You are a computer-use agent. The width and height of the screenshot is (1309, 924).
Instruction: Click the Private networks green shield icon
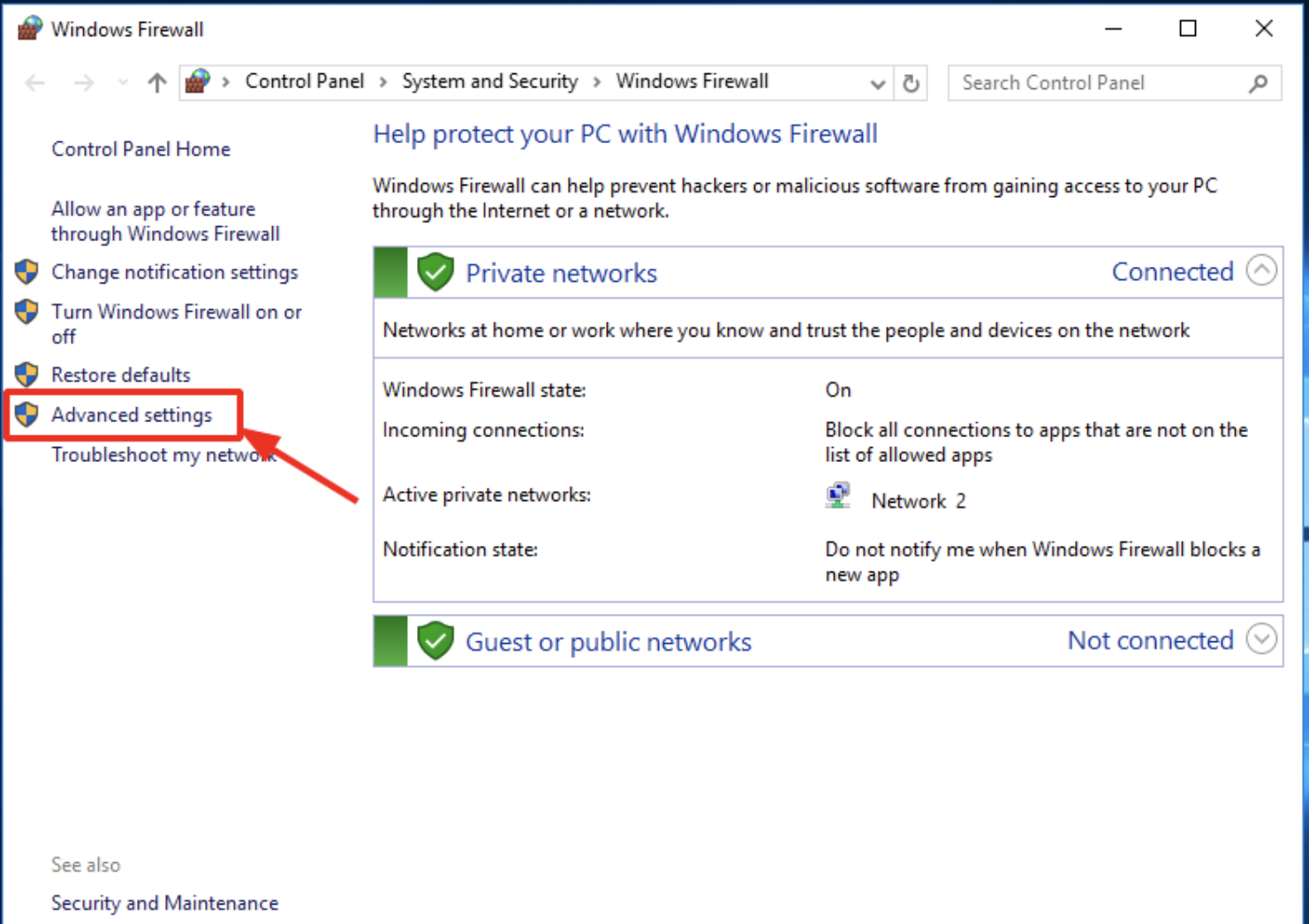tap(435, 272)
